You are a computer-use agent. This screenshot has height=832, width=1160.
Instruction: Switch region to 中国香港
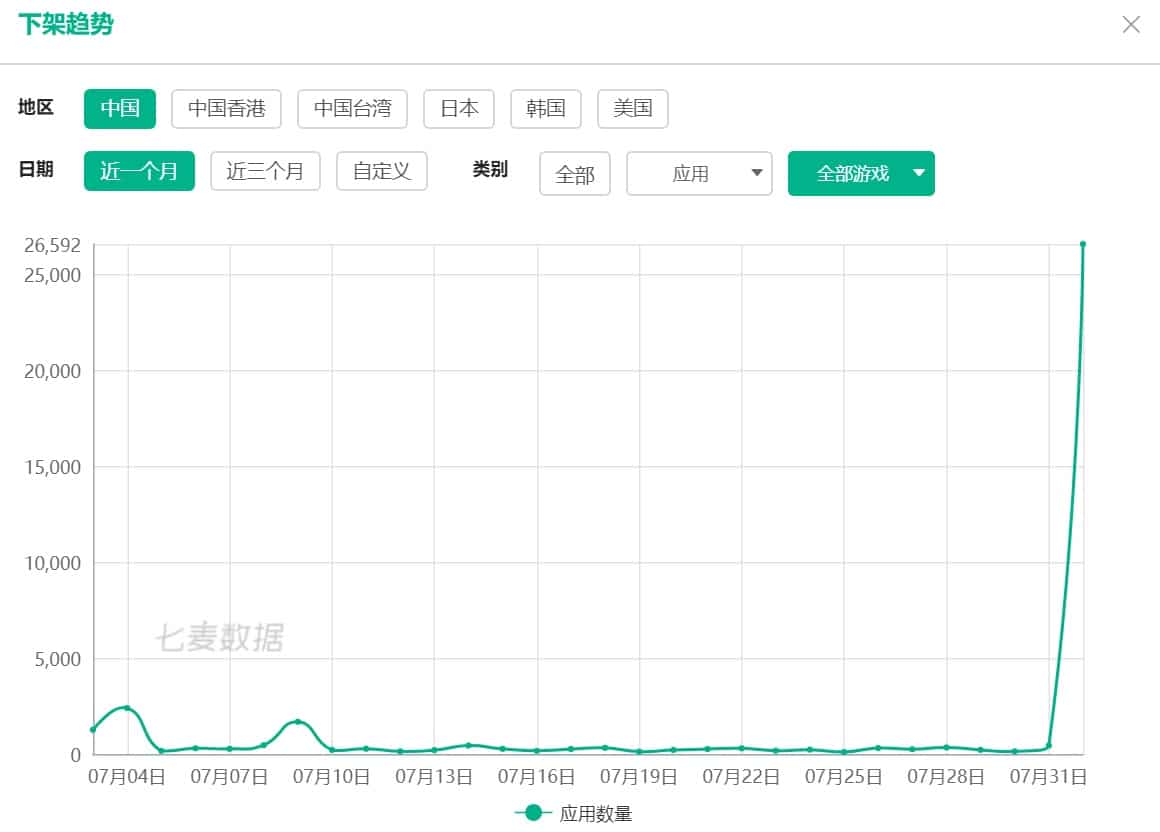pyautogui.click(x=226, y=109)
